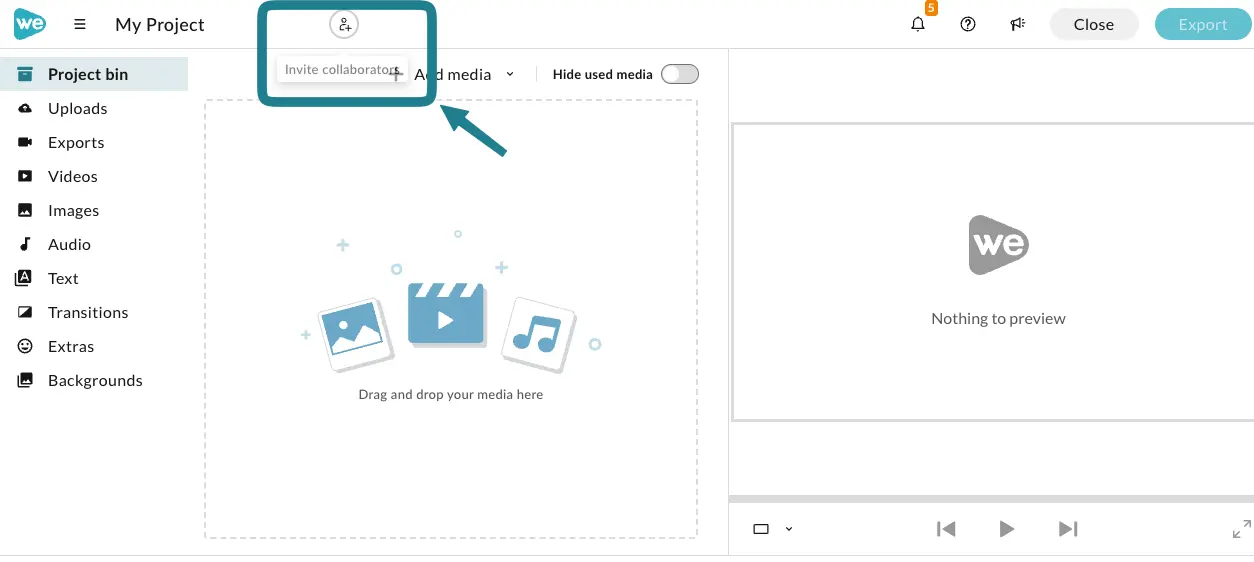Close the project with Close button
This screenshot has width=1254, height=562.
pyautogui.click(x=1094, y=25)
